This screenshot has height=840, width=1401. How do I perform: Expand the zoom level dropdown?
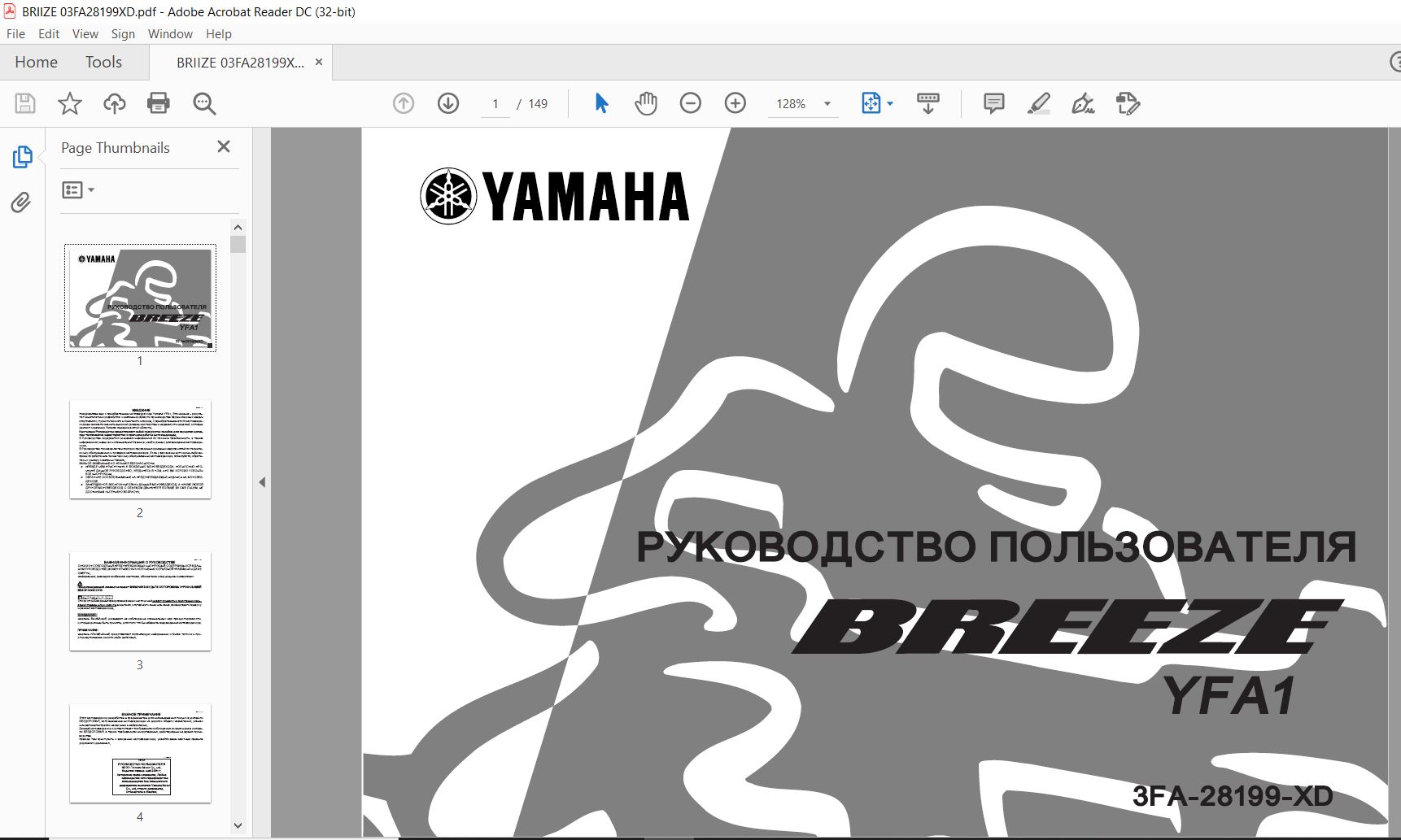pos(827,103)
